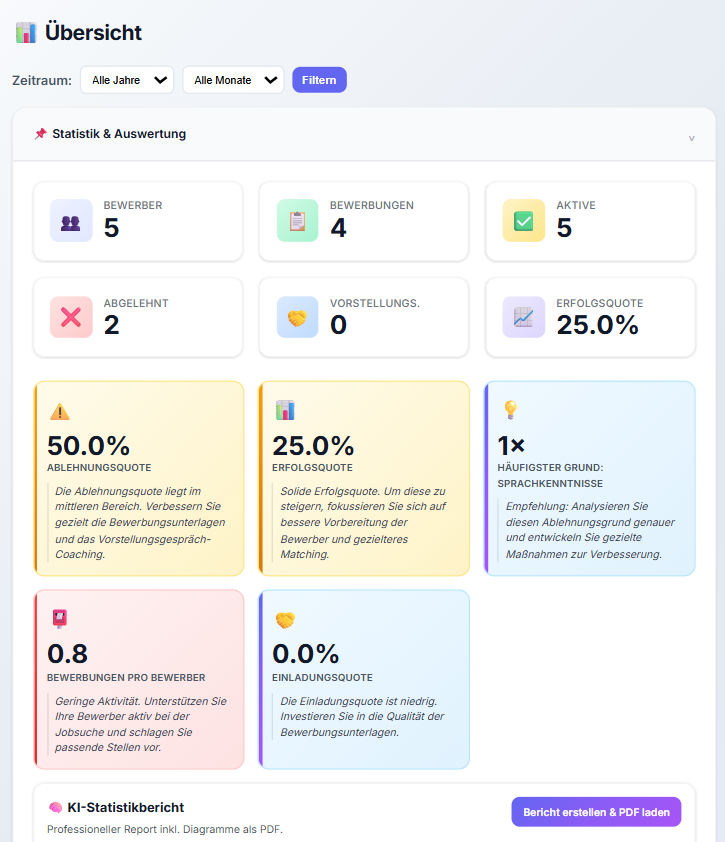The height and width of the screenshot is (842, 725).
Task: Click the Übersicht page title icon
Action: pos(26,33)
